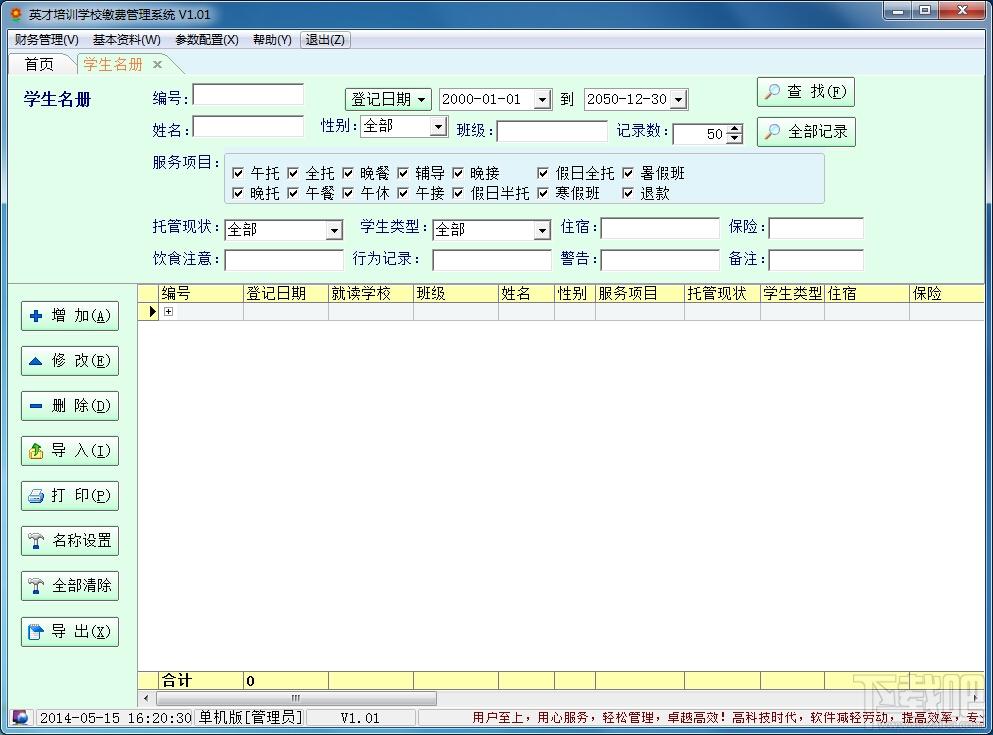
Task: Click the minus icon on 删除 button
Action: (x=37, y=406)
